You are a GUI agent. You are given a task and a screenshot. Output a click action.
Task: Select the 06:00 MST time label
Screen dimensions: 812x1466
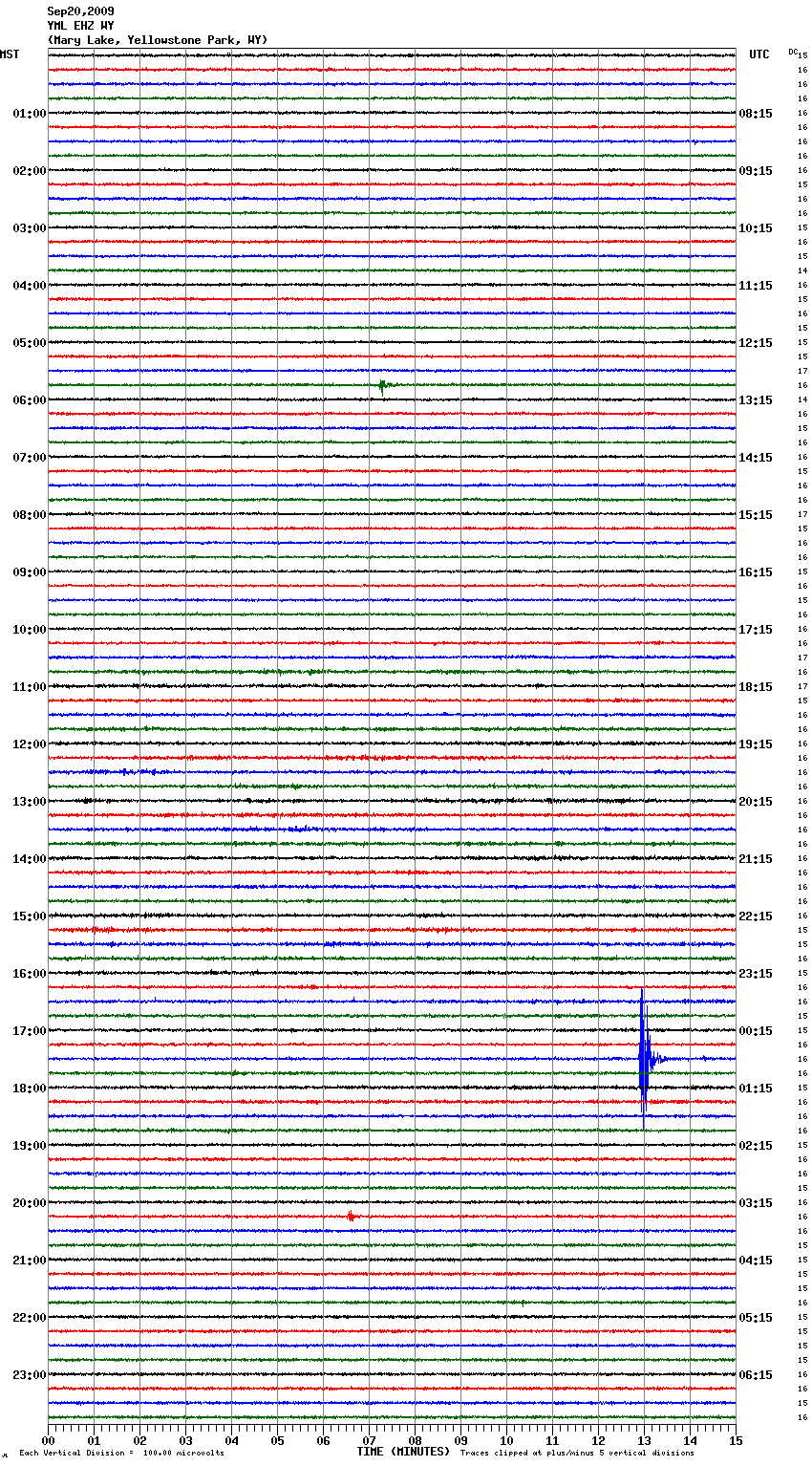[29, 400]
